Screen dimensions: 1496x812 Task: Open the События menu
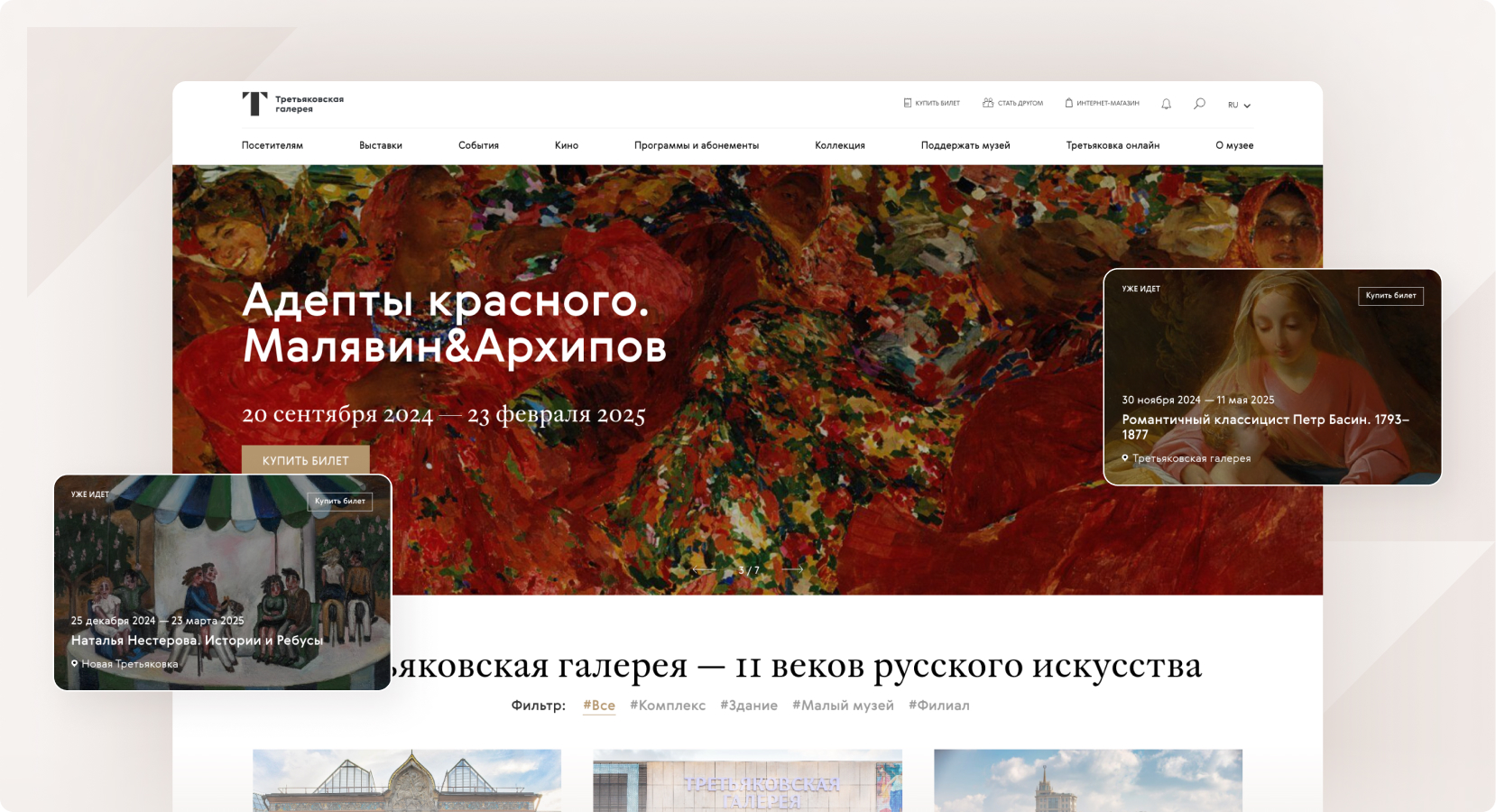click(478, 145)
